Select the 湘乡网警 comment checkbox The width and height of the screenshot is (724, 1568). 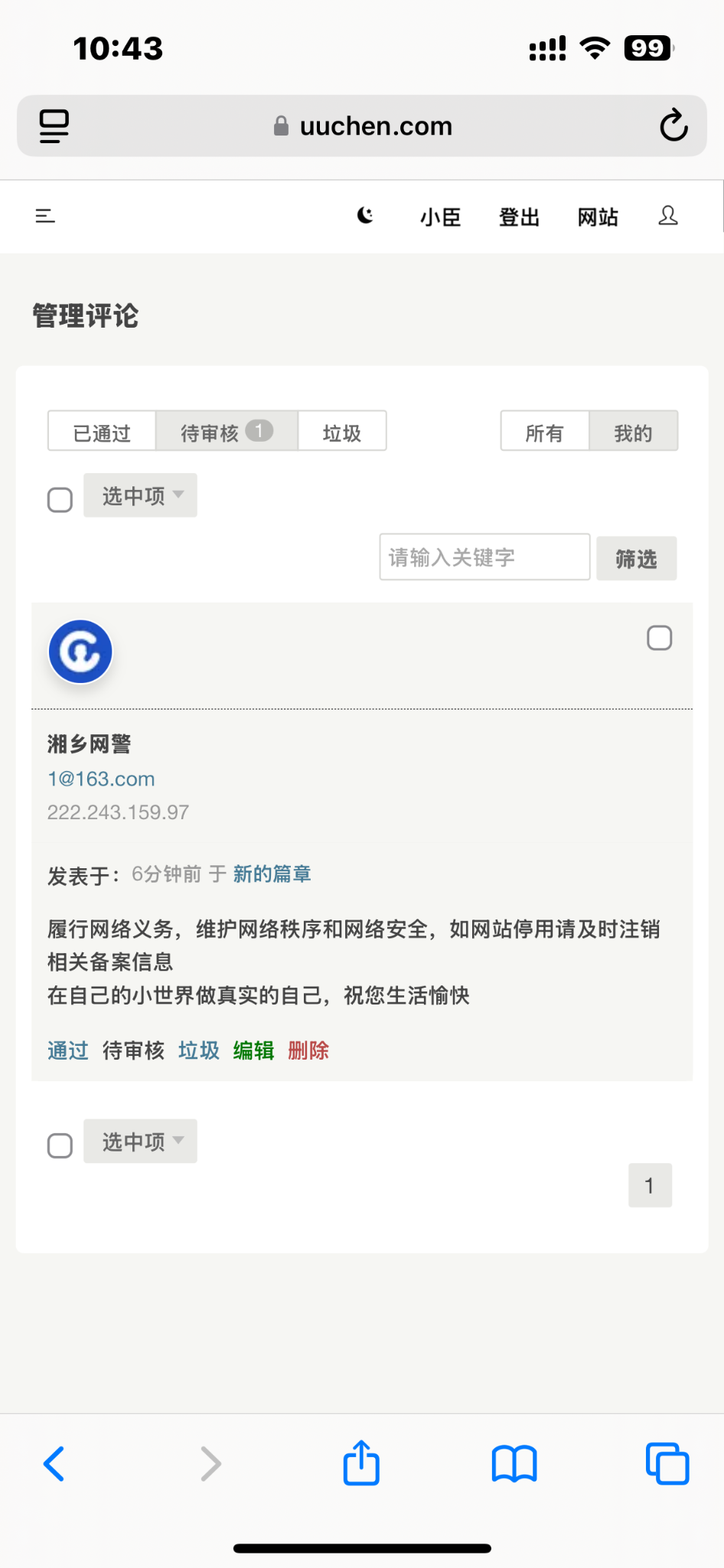659,638
